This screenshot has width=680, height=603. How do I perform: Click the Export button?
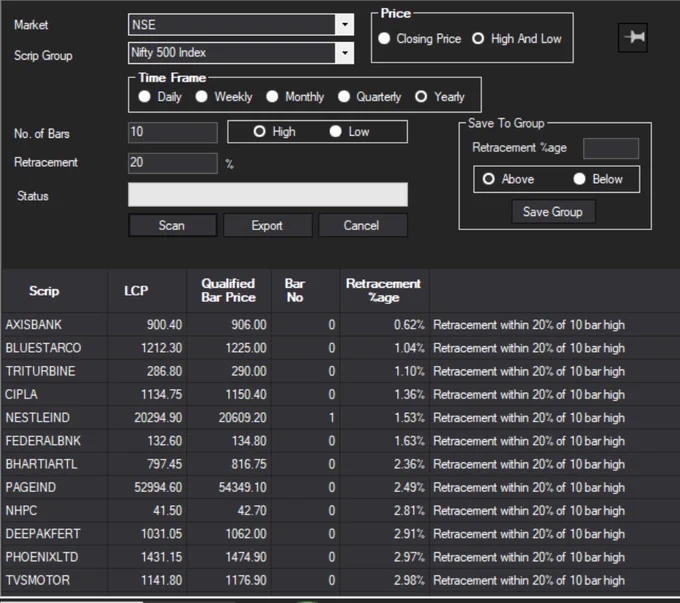pos(268,225)
